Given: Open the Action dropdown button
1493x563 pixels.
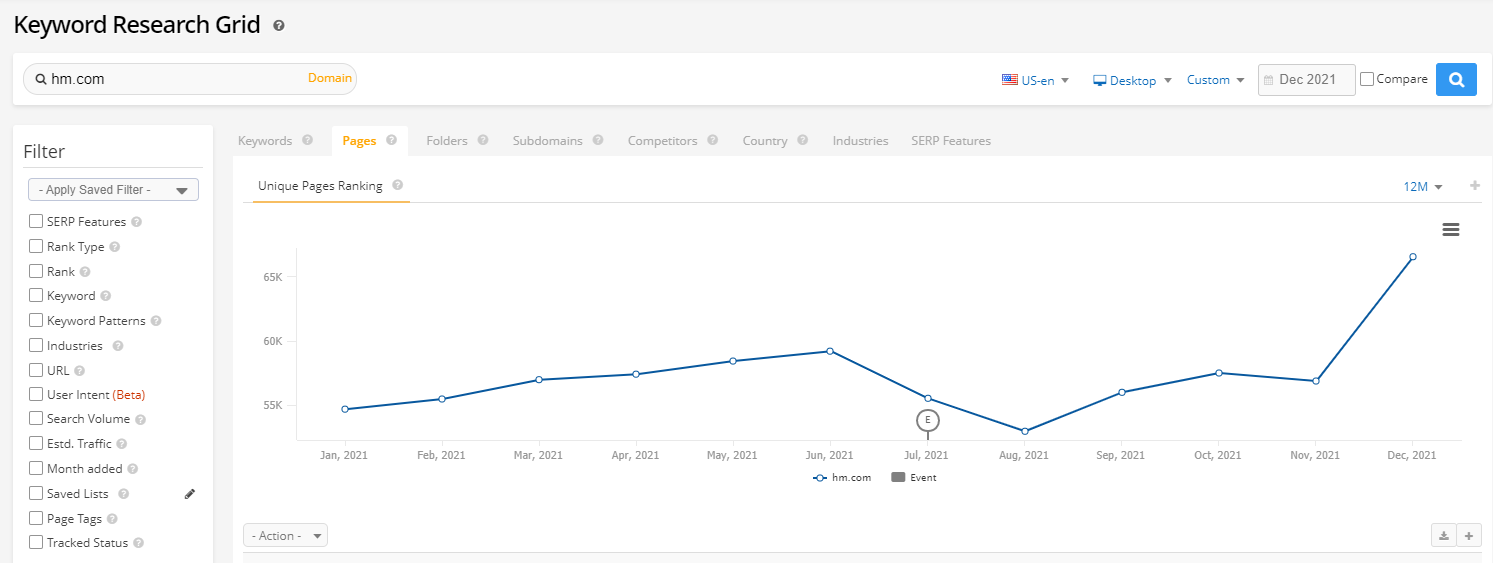Looking at the screenshot, I should coord(285,536).
